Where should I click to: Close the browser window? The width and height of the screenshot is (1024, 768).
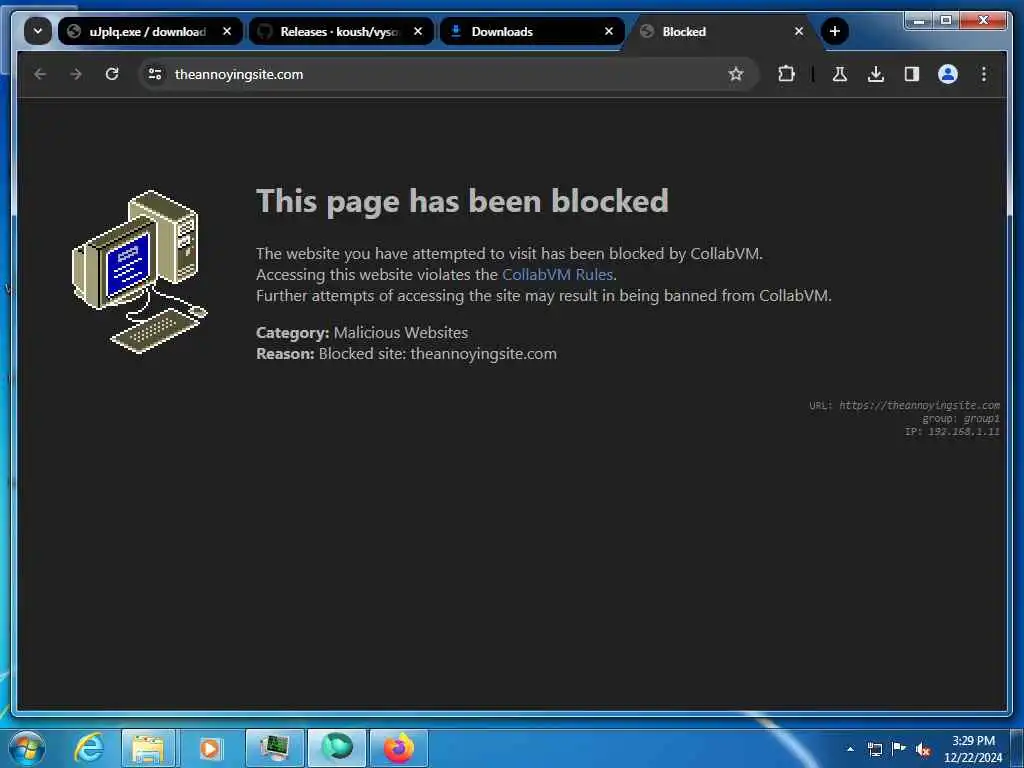click(983, 20)
